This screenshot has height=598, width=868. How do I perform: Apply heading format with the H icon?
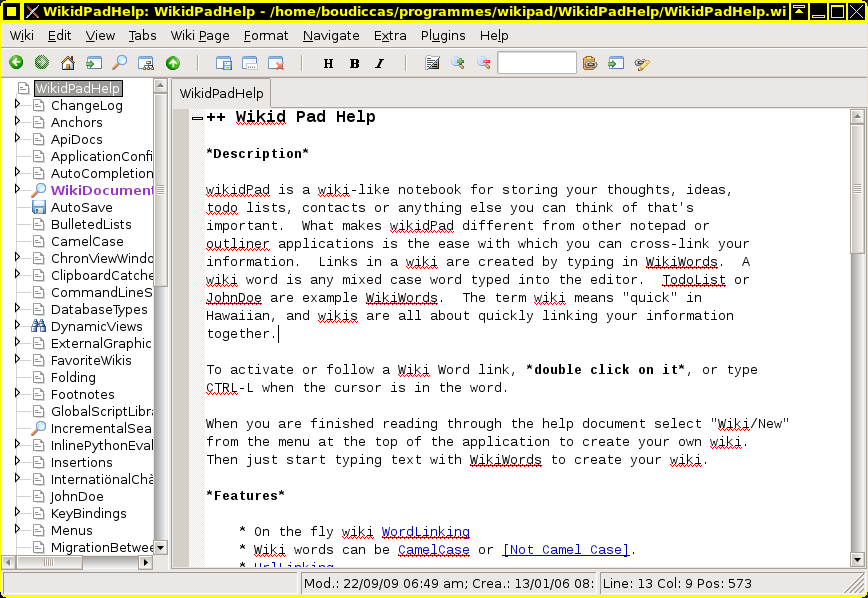click(x=328, y=64)
